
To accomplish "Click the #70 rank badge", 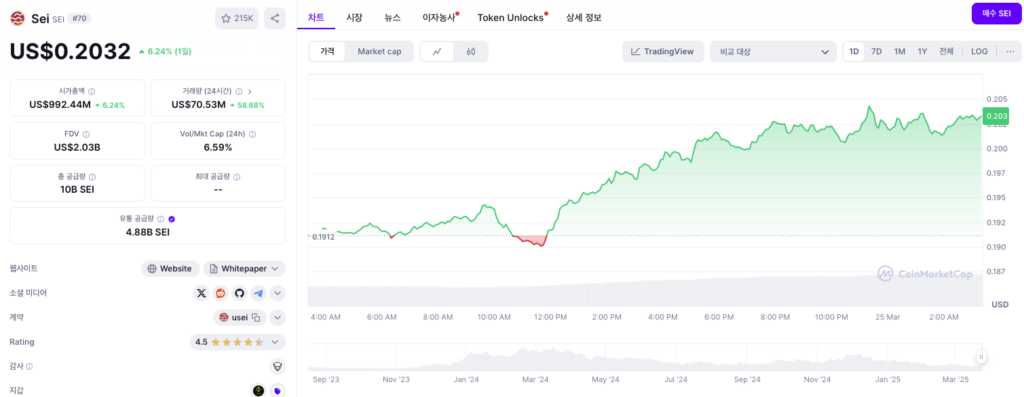I will coord(80,18).
